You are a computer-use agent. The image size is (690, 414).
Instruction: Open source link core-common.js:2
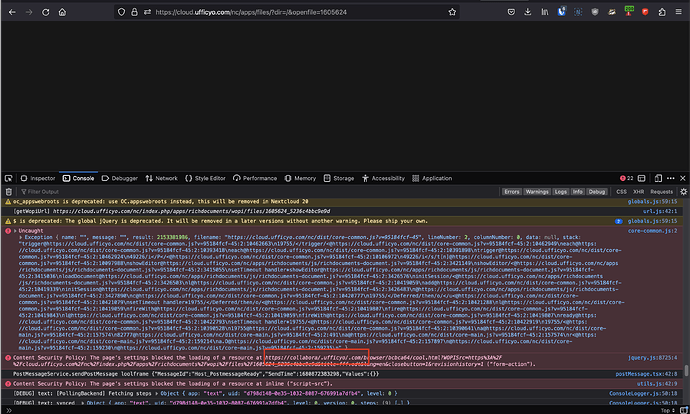[652, 231]
